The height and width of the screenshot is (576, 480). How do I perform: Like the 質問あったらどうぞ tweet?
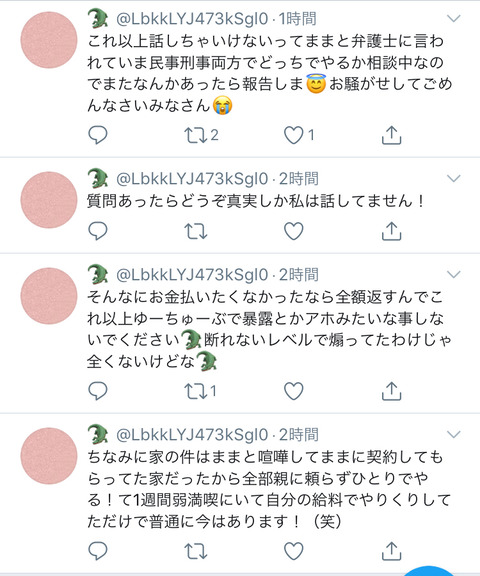pos(293,231)
